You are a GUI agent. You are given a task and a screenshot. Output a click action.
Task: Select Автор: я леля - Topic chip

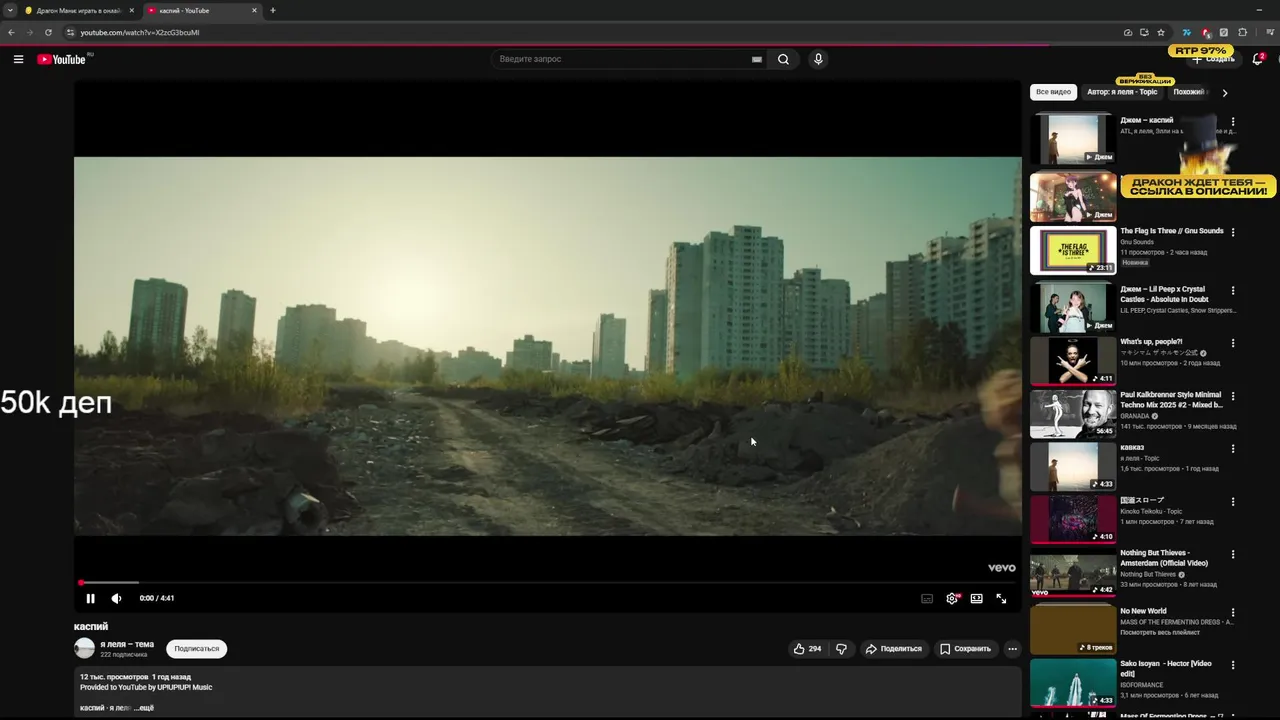coord(1122,92)
